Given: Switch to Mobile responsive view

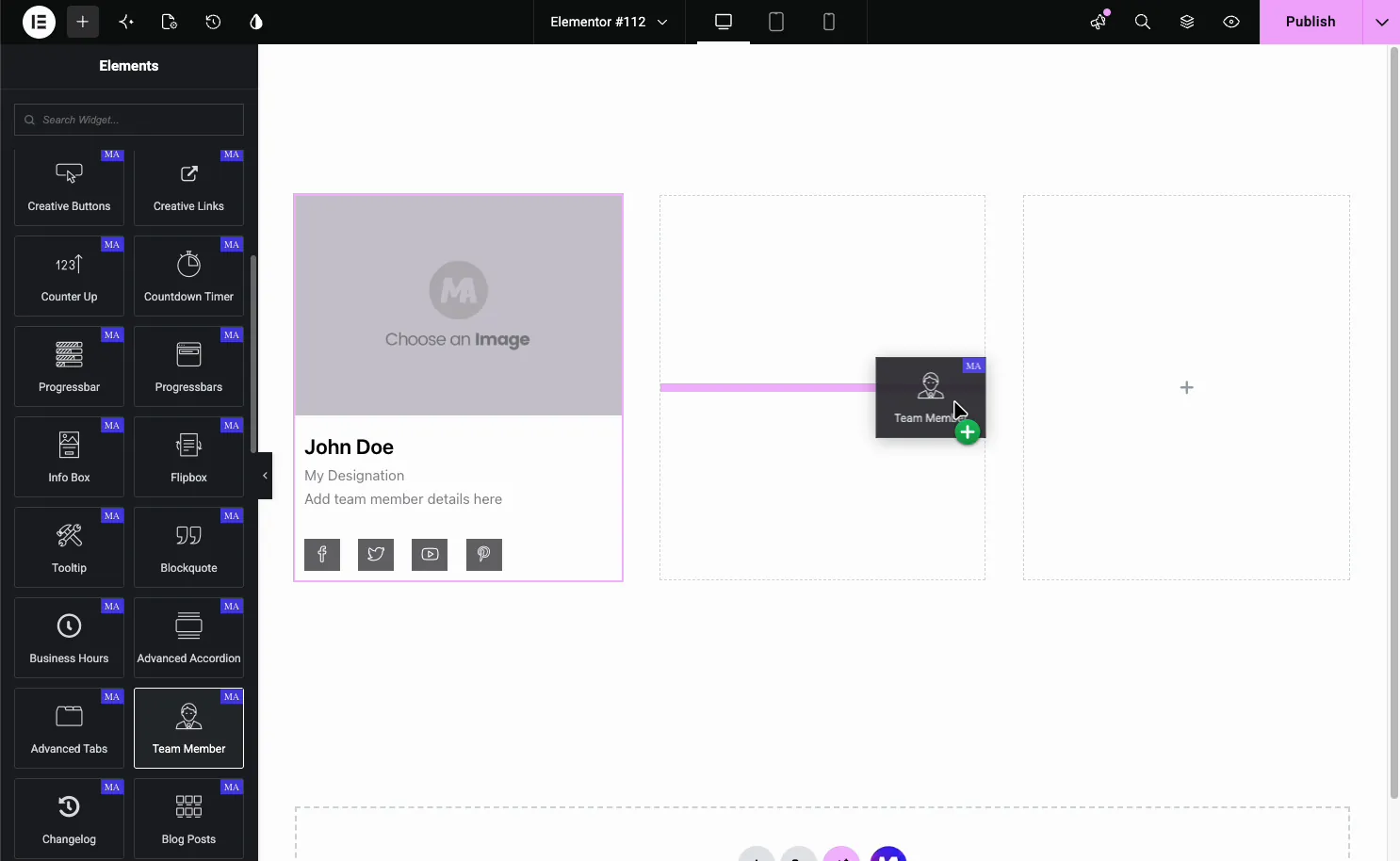Looking at the screenshot, I should [829, 22].
